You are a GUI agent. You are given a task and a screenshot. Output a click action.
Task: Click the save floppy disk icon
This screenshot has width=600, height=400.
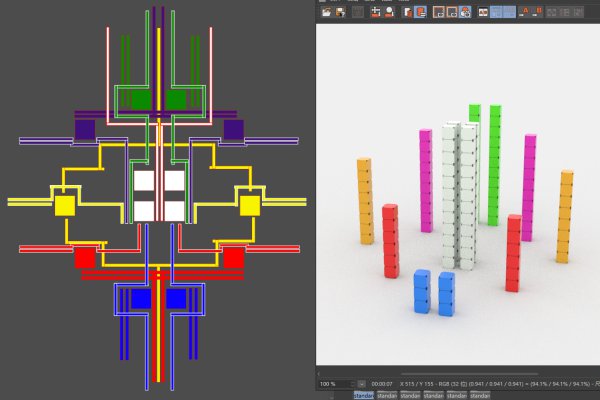pyautogui.click(x=341, y=12)
